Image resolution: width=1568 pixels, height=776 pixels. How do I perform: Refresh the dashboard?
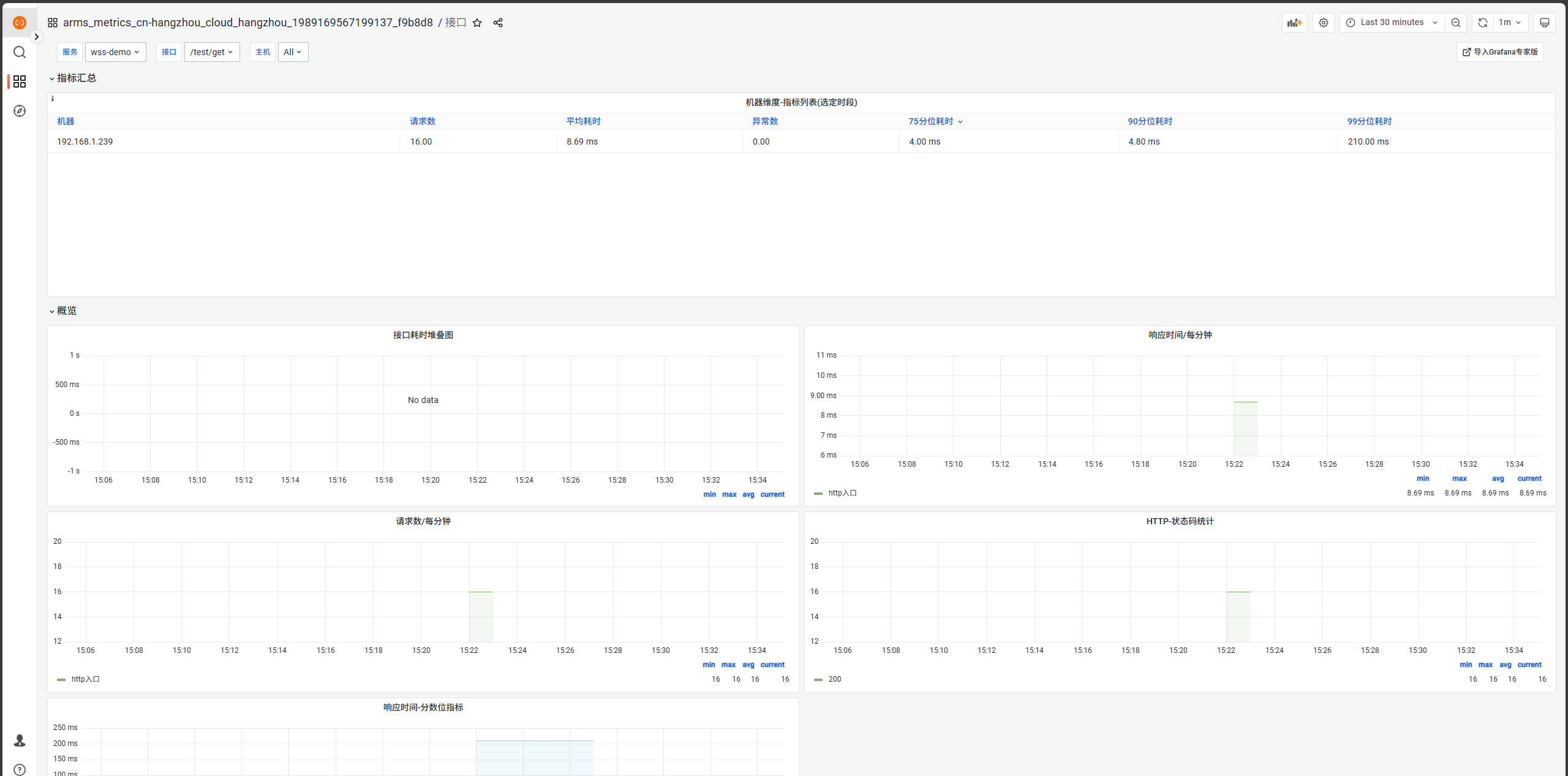click(1482, 23)
